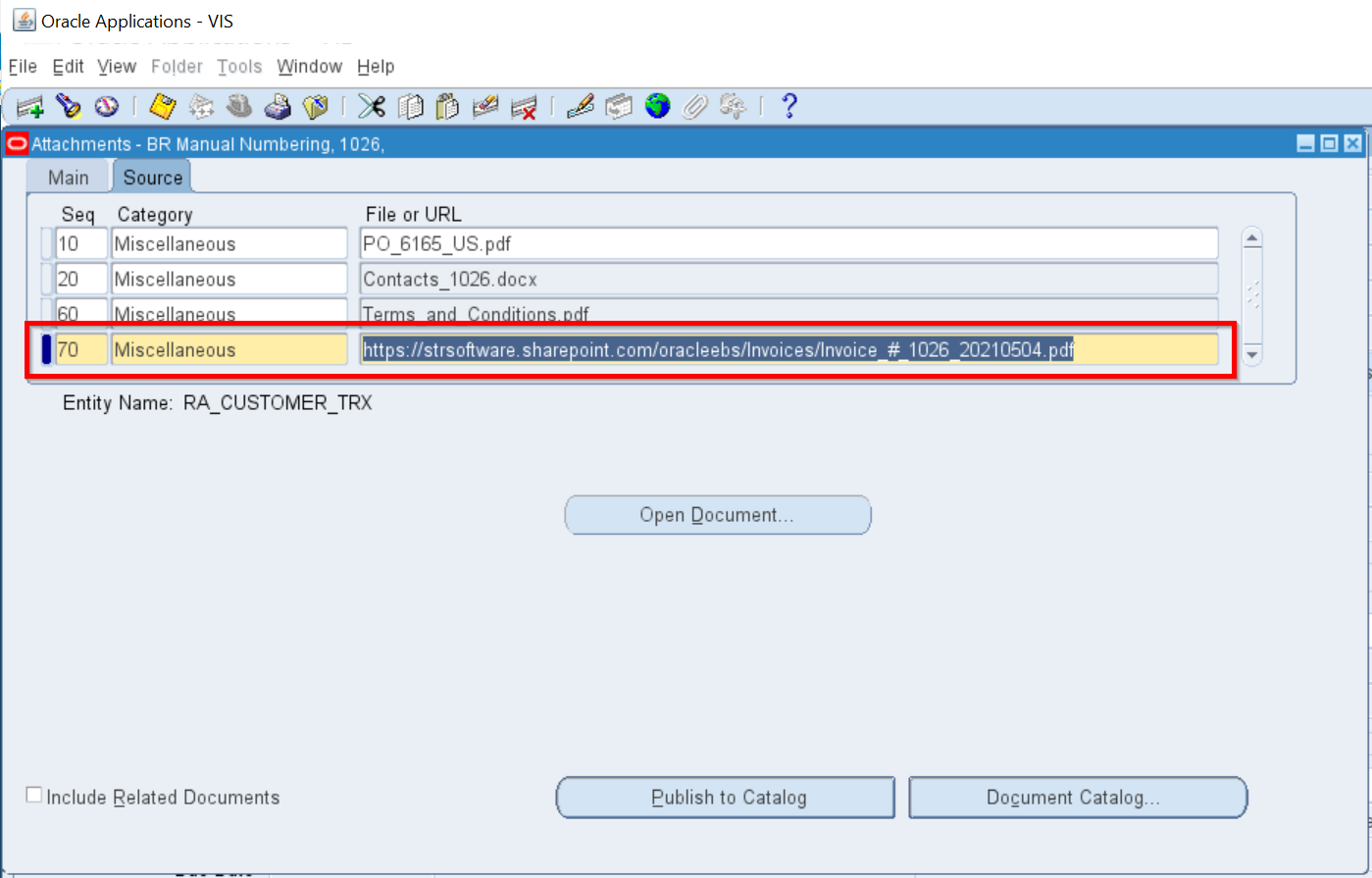Click the PO_6165_US.pdf file field
The width and height of the screenshot is (1372, 878).
[789, 243]
